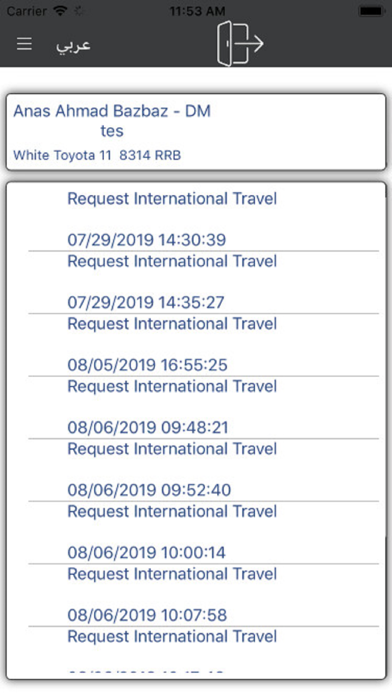The width and height of the screenshot is (392, 696).
Task: Open request dated 08/05/2019 16:55:25
Action: 203,345
